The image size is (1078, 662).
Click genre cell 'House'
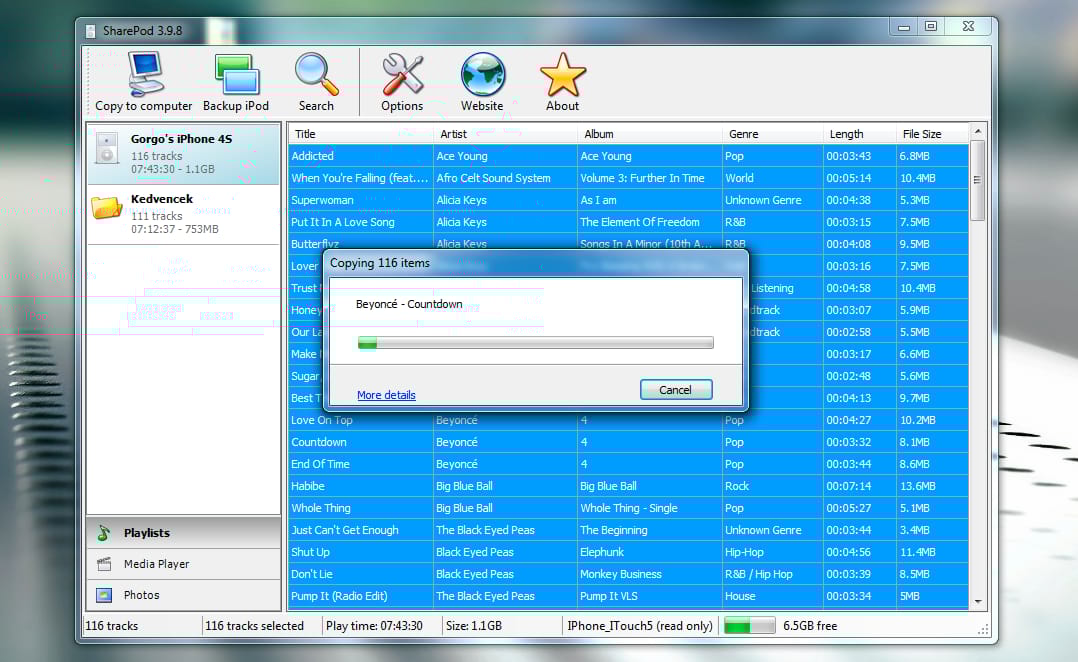click(x=740, y=596)
